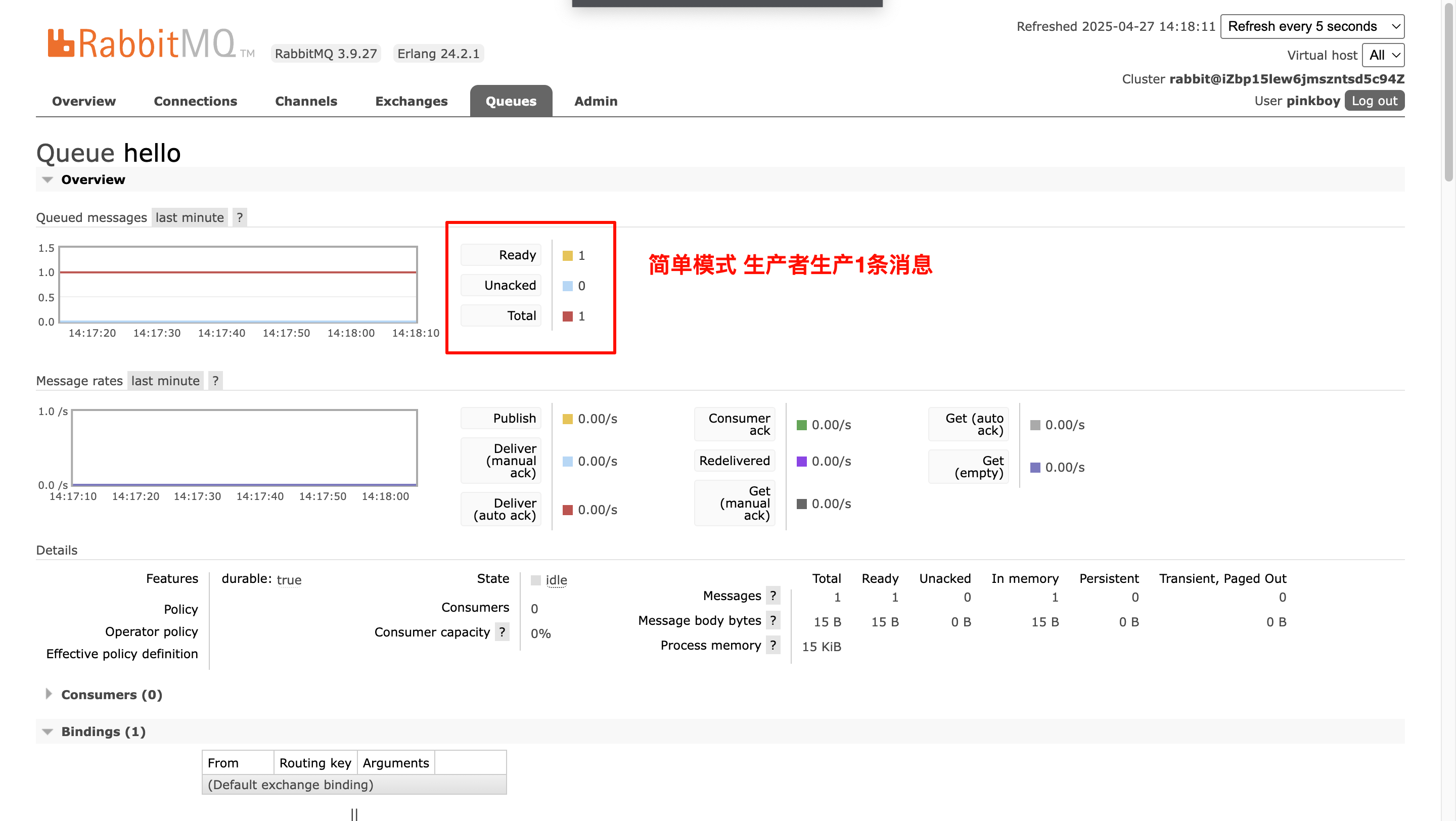Click the Log out button

1374,101
